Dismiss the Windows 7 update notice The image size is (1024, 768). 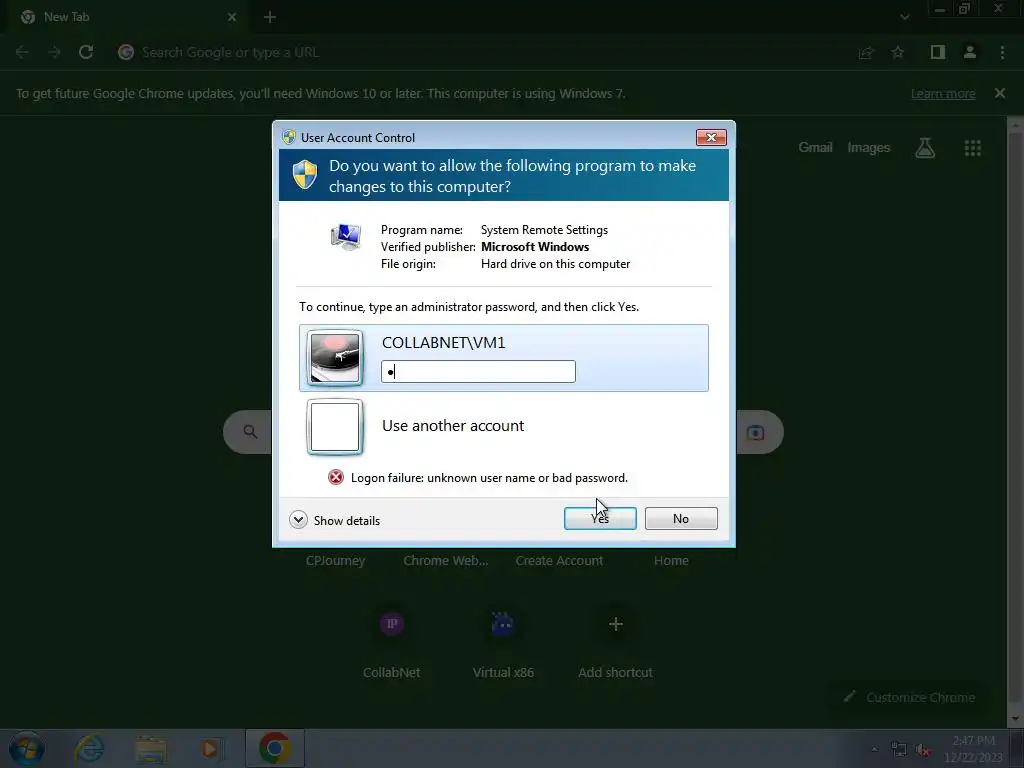pos(999,93)
